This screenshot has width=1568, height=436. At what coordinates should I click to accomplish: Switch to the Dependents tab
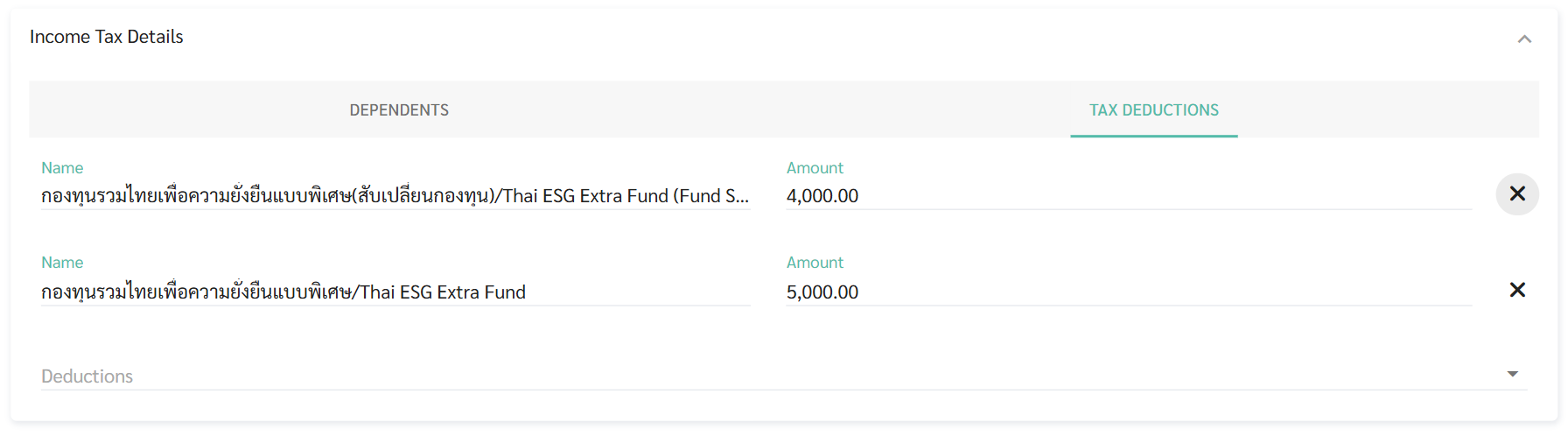(x=399, y=109)
